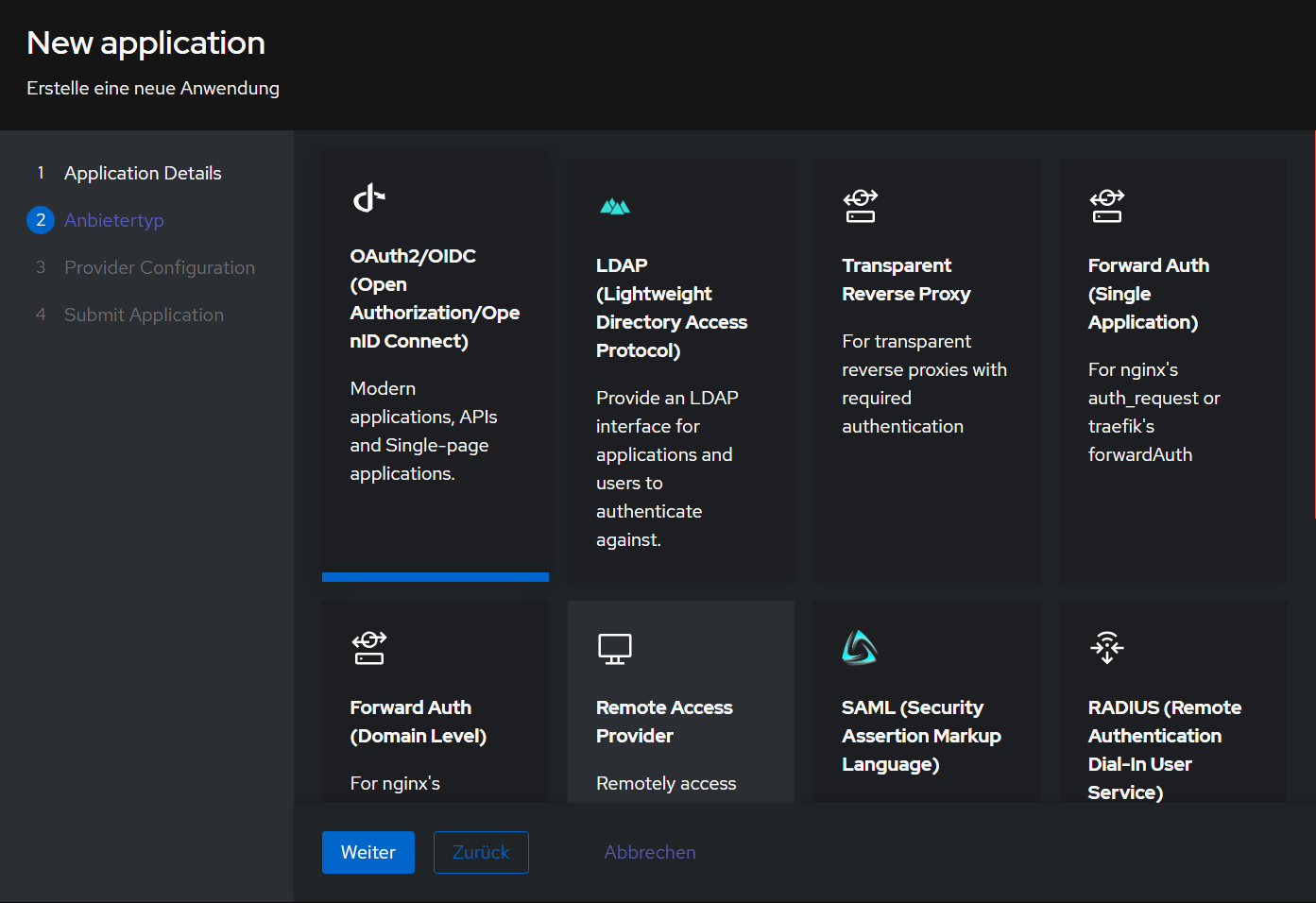1316x903 pixels.
Task: Click the LDAP provider mountain icon
Action: tap(615, 206)
